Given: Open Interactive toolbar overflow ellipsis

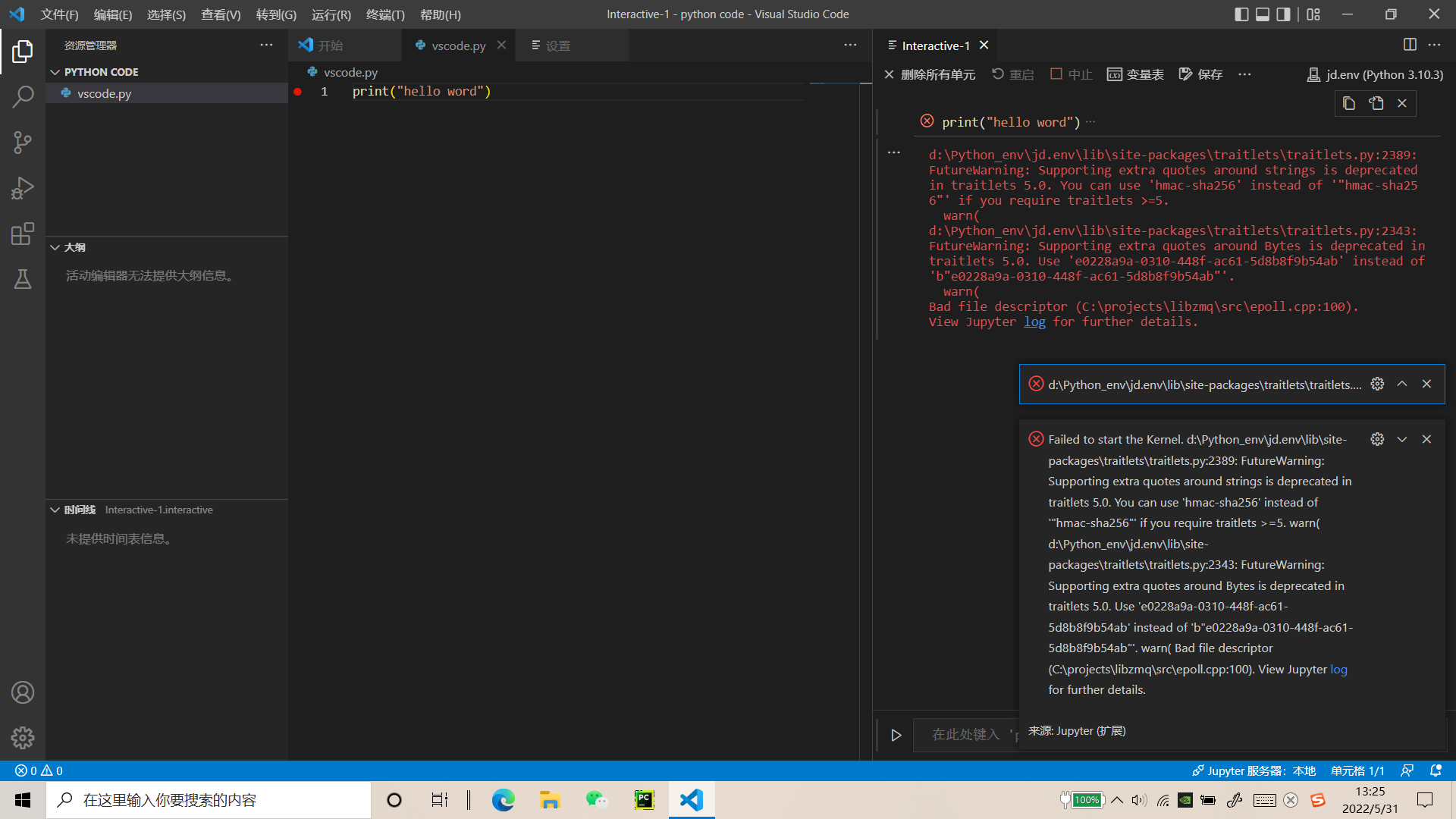Looking at the screenshot, I should pos(1244,74).
